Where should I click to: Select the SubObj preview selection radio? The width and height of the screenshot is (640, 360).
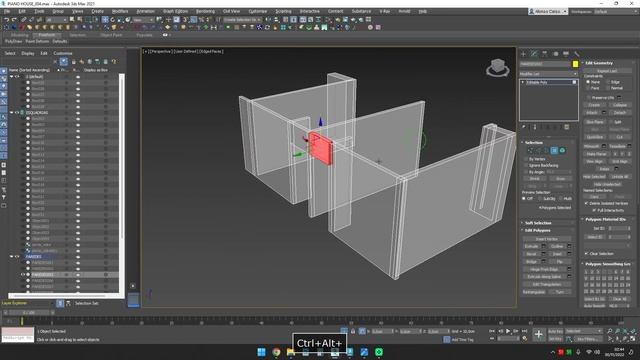pos(540,198)
